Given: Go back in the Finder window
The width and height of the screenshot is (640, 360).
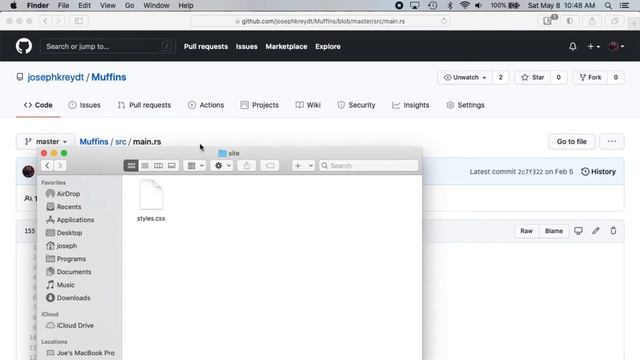Looking at the screenshot, I should click(x=47, y=165).
